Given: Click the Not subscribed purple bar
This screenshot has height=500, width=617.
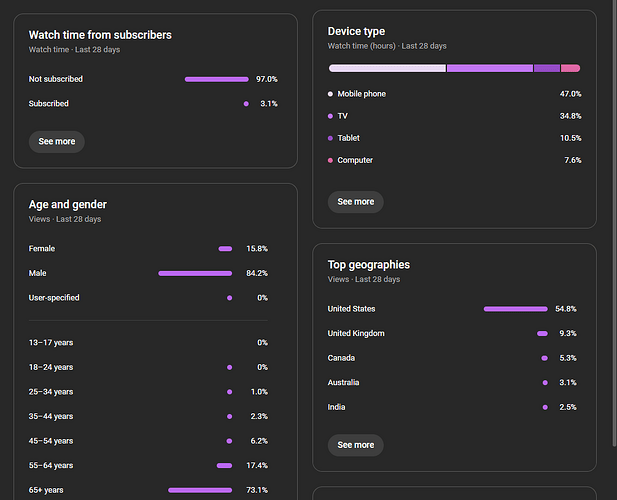Looking at the screenshot, I should click(x=216, y=79).
